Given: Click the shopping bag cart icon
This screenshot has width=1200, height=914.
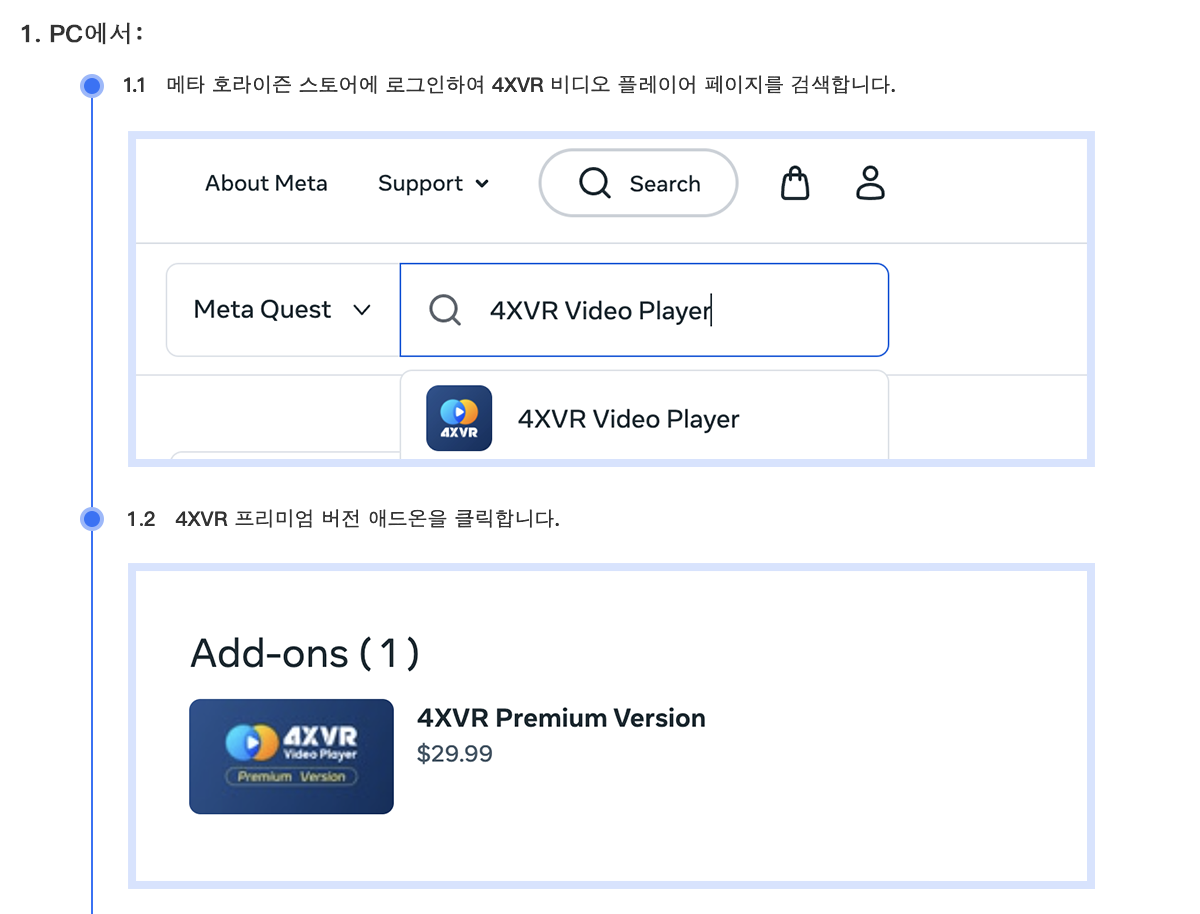Looking at the screenshot, I should point(795,183).
